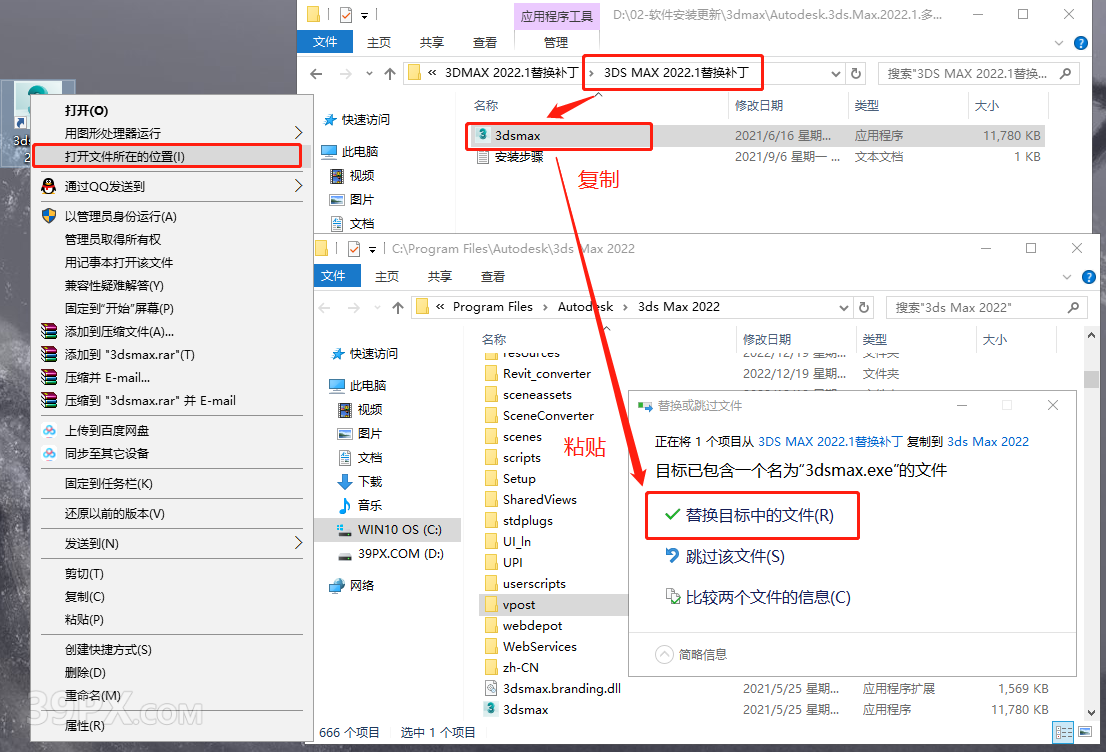Click Baidu Netdisk icon beside 上传到百度网盘
This screenshot has height=752, width=1106.
(x=49, y=430)
